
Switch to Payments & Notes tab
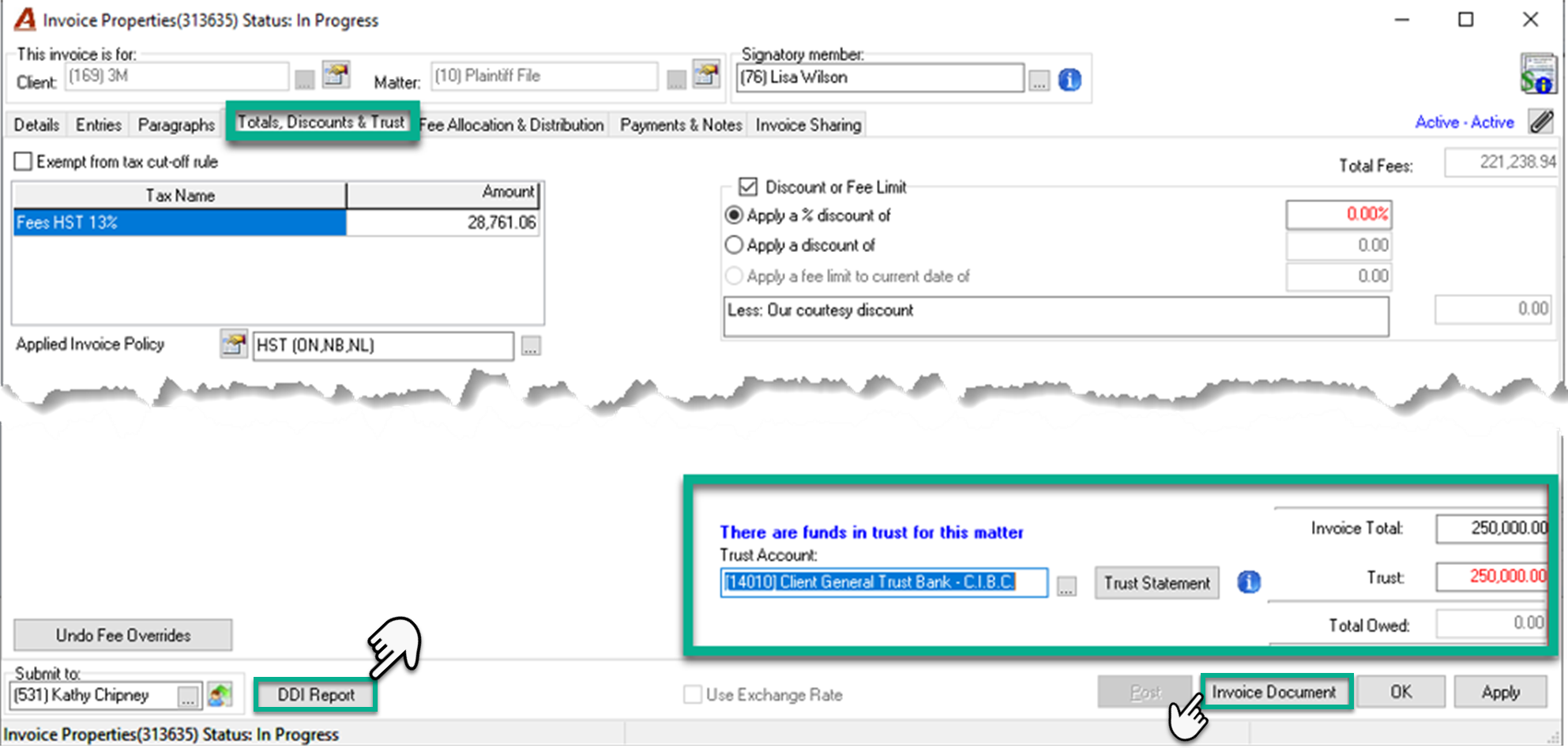681,125
